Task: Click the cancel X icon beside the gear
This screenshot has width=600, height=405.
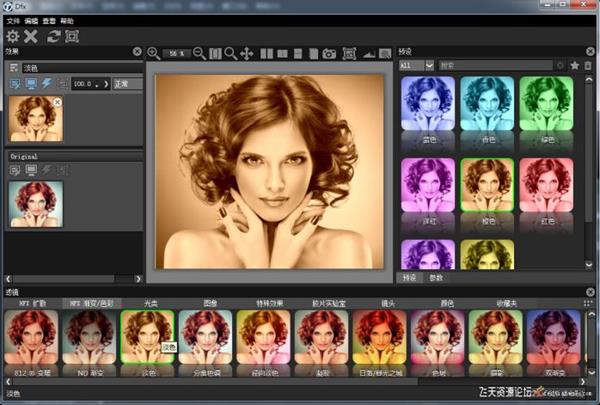Action: coord(32,36)
